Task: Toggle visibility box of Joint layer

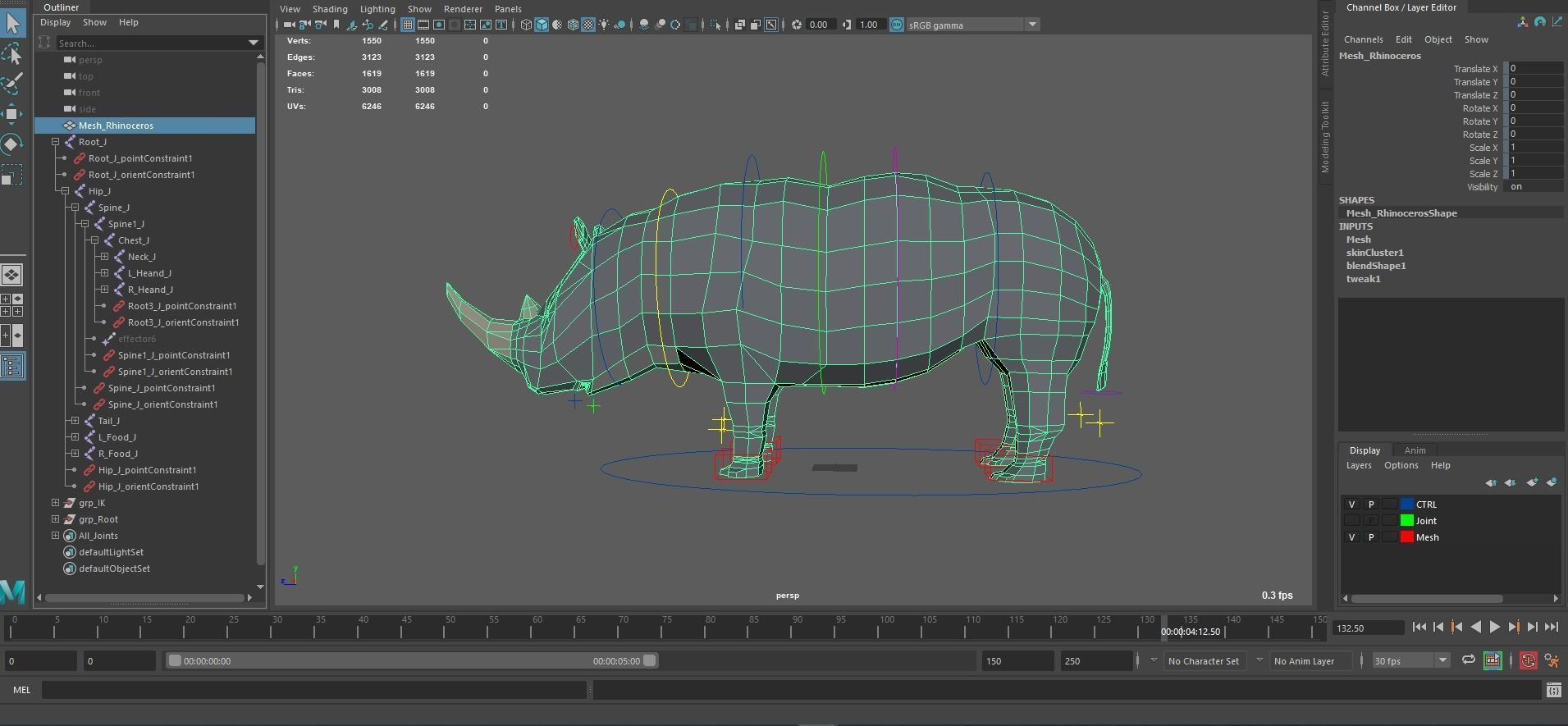Action: coord(1351,521)
